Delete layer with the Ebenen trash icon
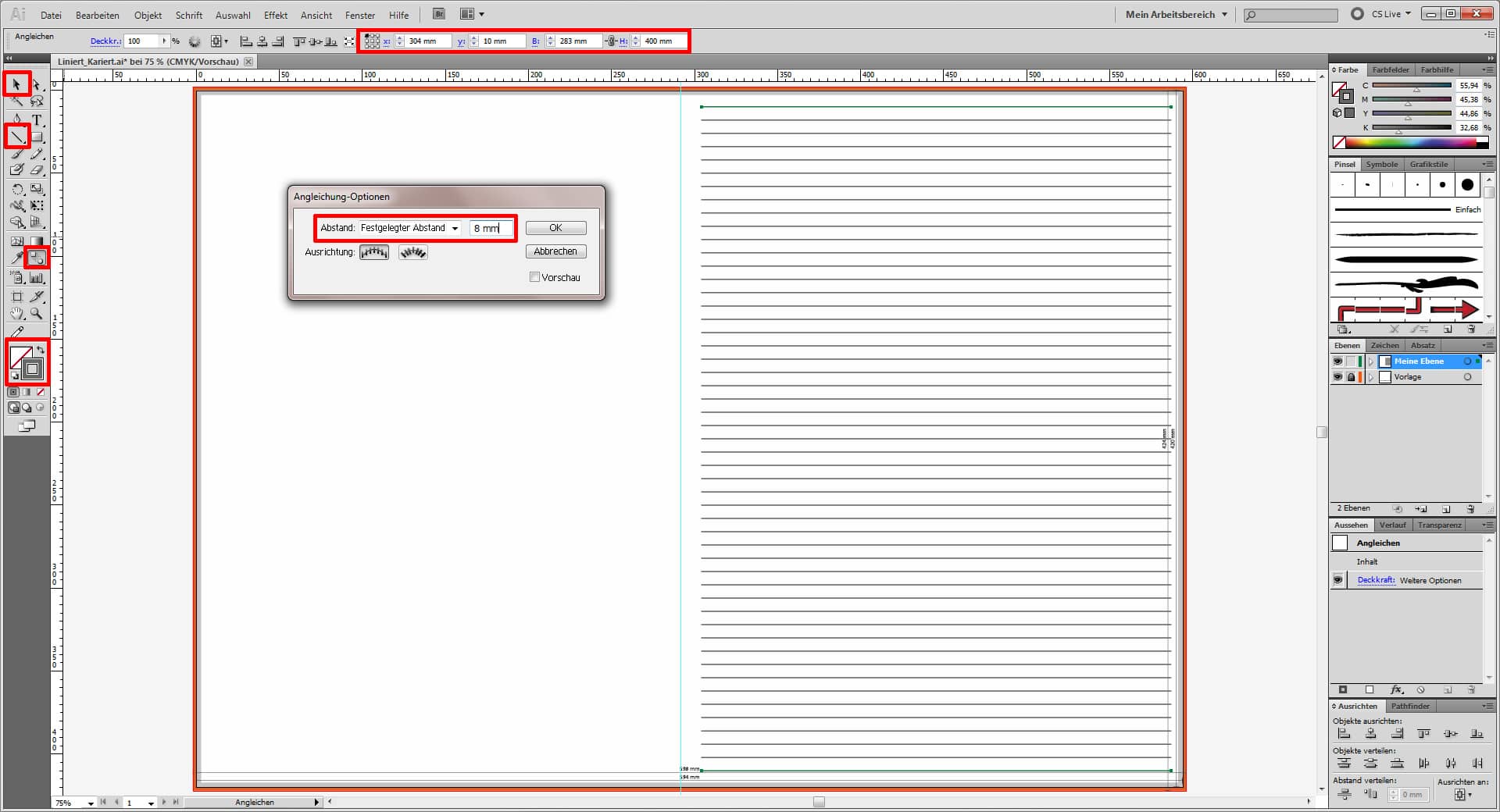 click(1470, 508)
